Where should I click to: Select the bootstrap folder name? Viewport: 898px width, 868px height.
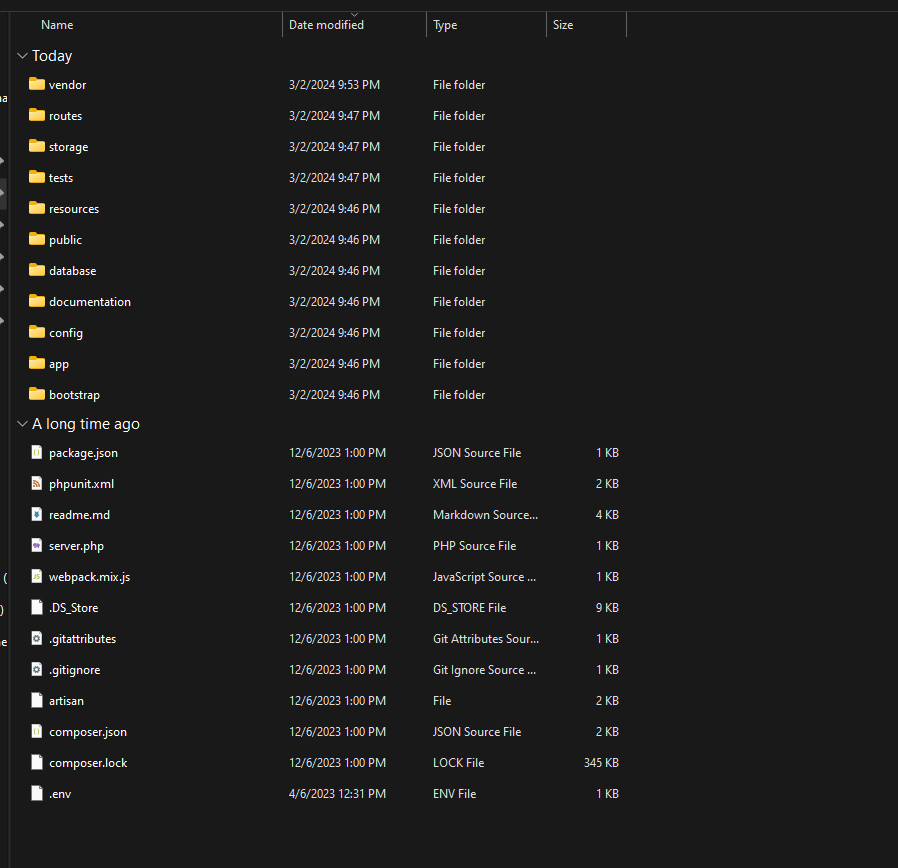click(74, 394)
